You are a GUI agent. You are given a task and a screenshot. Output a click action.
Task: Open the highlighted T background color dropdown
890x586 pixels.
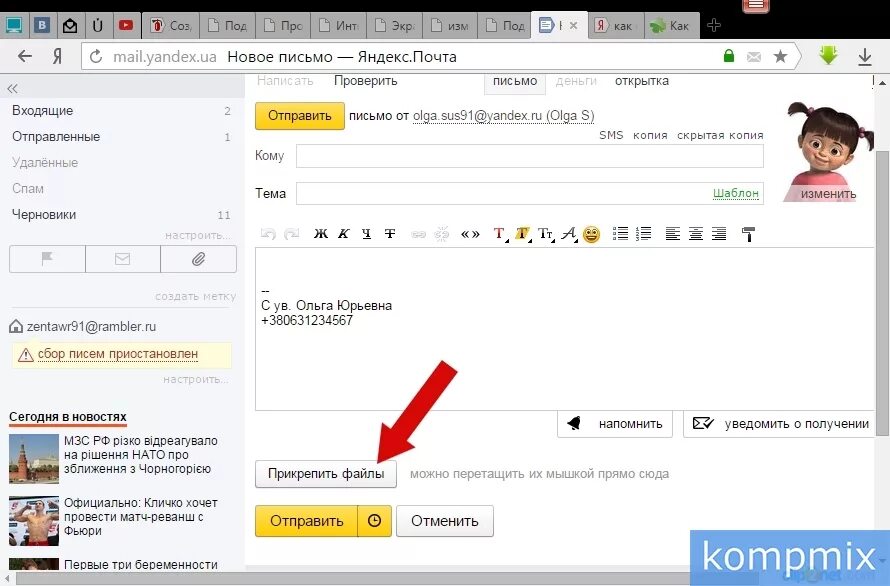pyautogui.click(x=523, y=233)
